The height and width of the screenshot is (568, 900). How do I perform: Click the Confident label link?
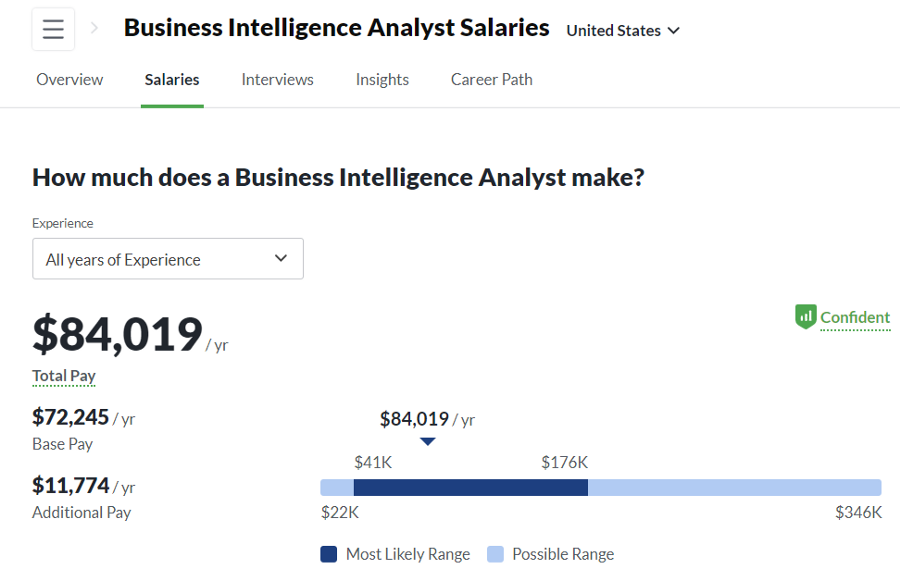tap(855, 317)
